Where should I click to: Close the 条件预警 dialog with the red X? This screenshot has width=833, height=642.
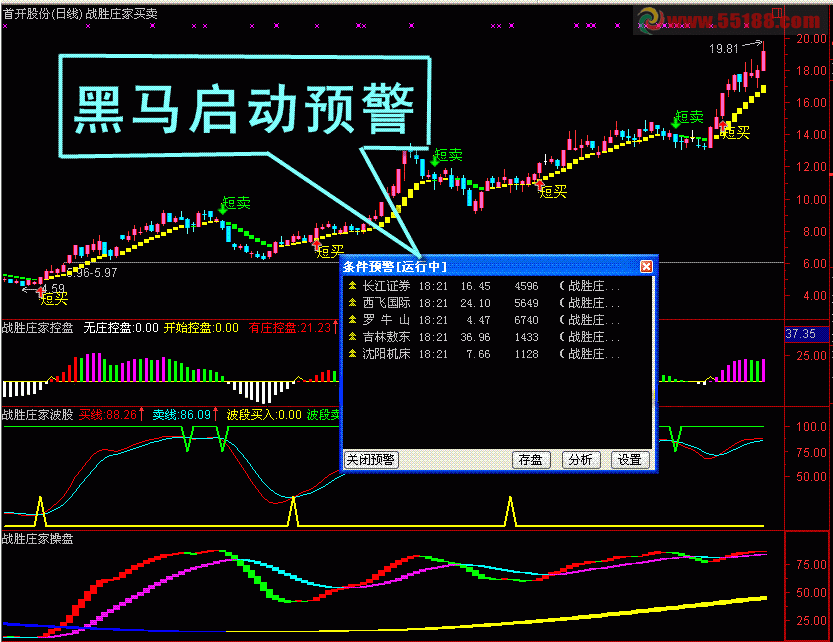pyautogui.click(x=646, y=266)
